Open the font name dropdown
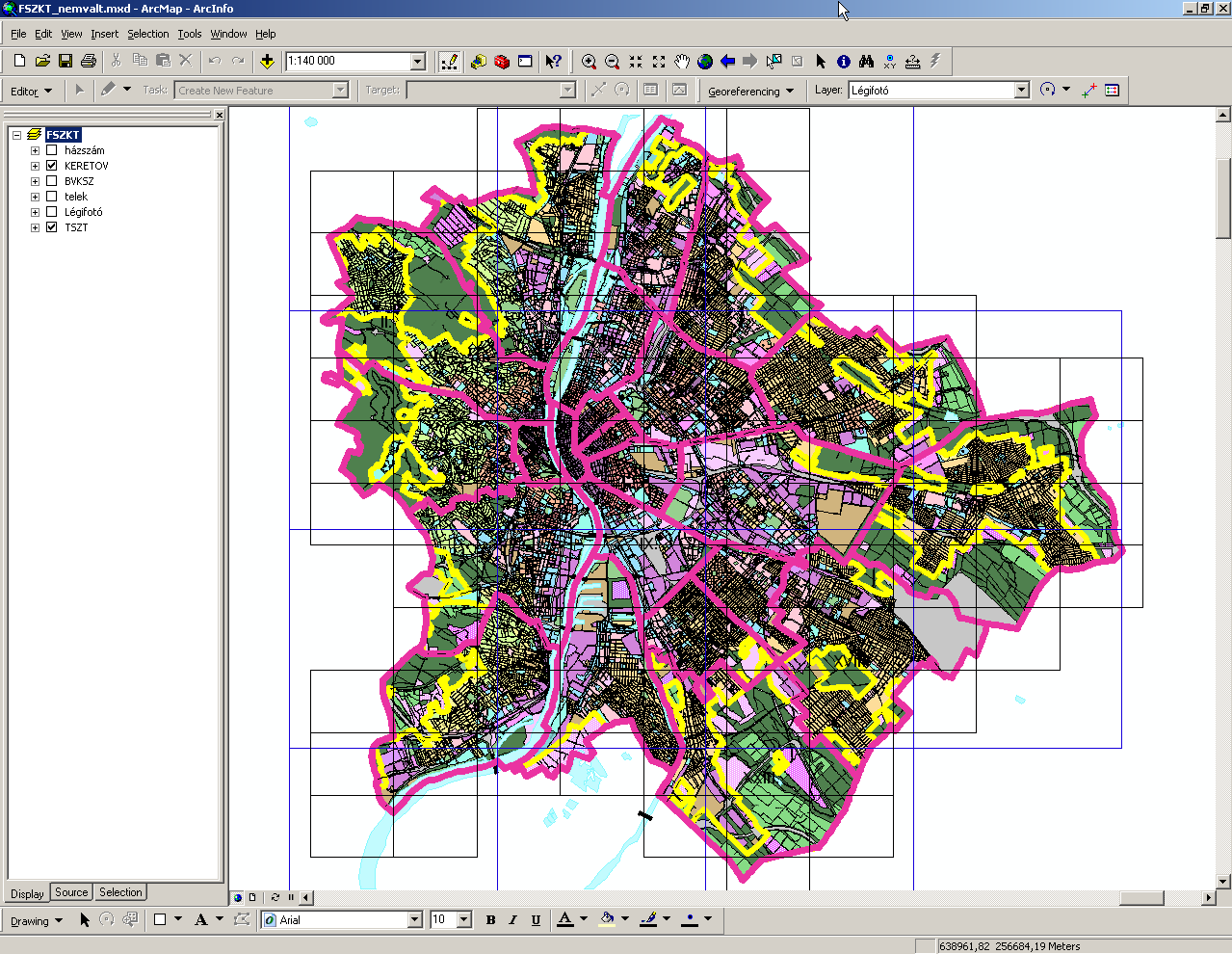The image size is (1232, 954). pos(415,920)
